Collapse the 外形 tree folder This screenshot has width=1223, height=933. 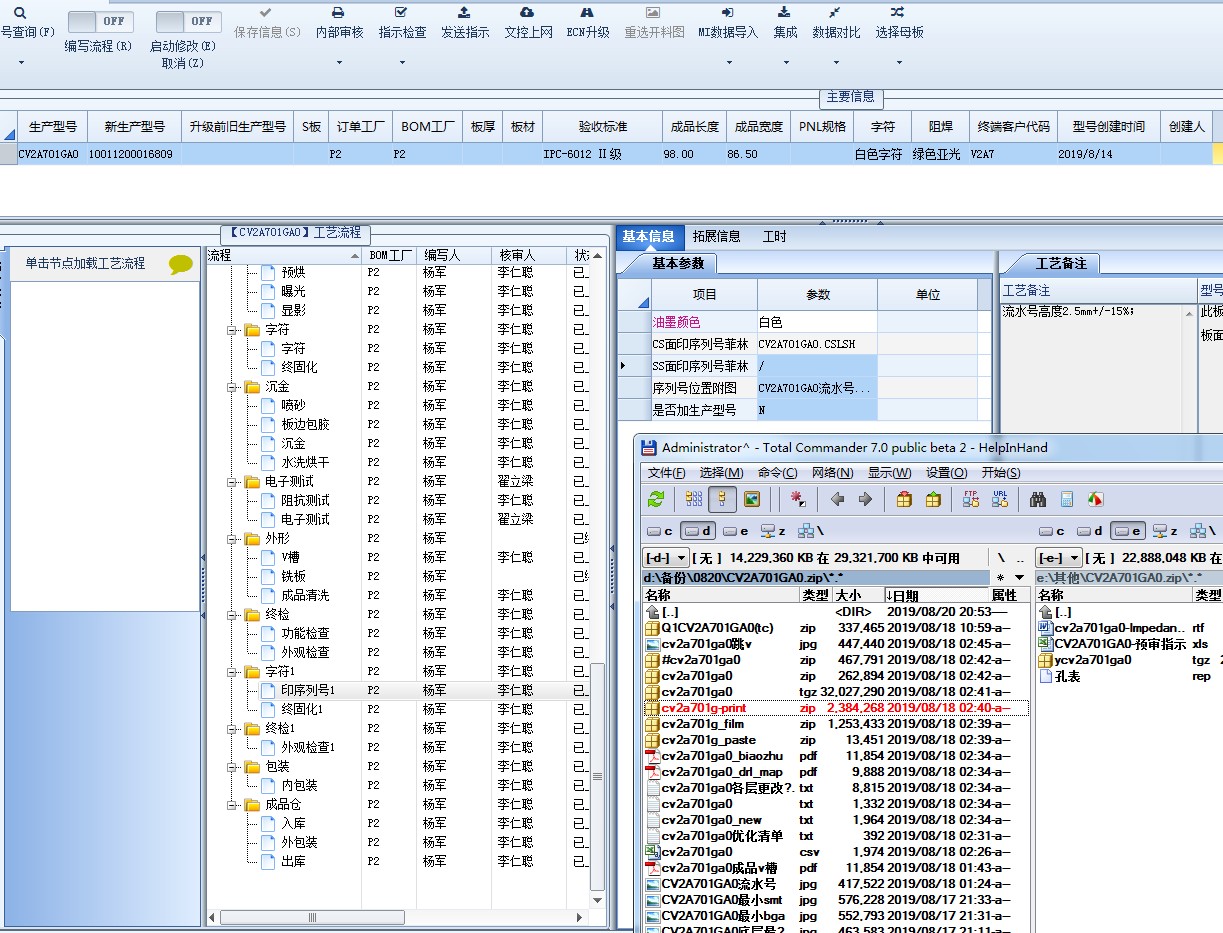point(231,538)
